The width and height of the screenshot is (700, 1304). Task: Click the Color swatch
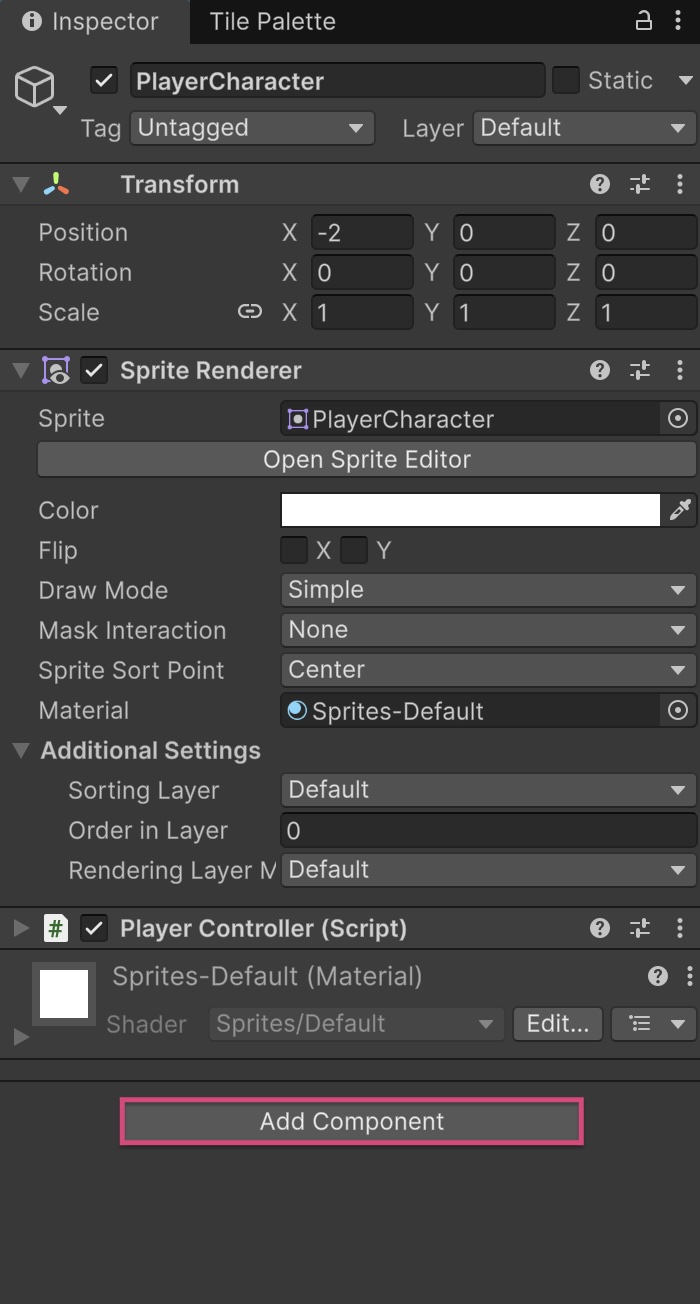tap(470, 510)
